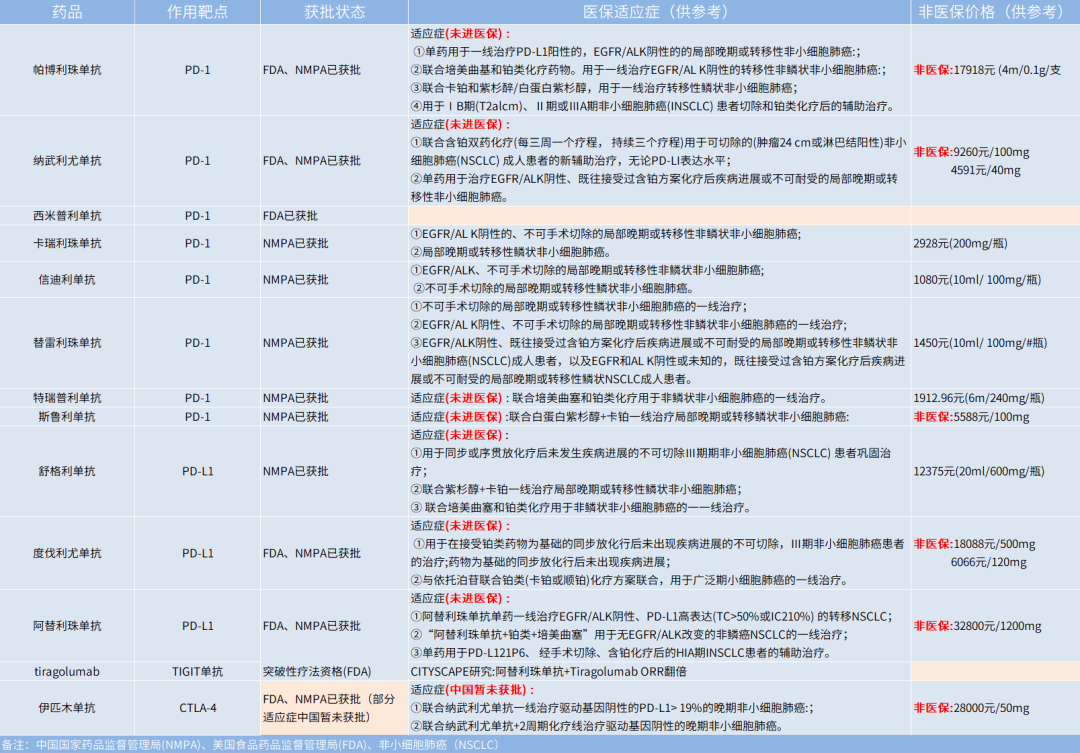Click the CITYSCAPE研究 indication text
This screenshot has width=1080, height=753.
pyautogui.click(x=548, y=672)
